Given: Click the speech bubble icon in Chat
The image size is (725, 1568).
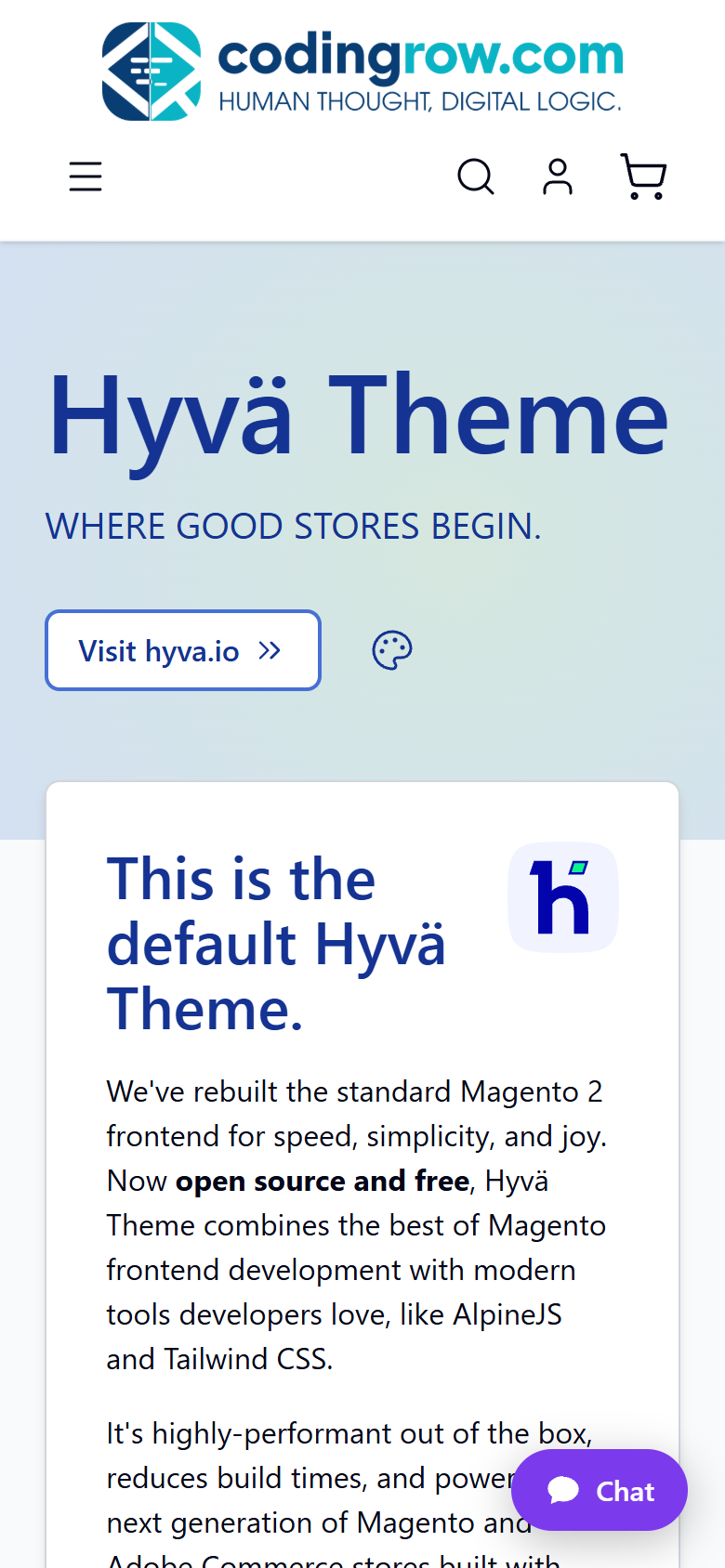Looking at the screenshot, I should pos(563,1490).
